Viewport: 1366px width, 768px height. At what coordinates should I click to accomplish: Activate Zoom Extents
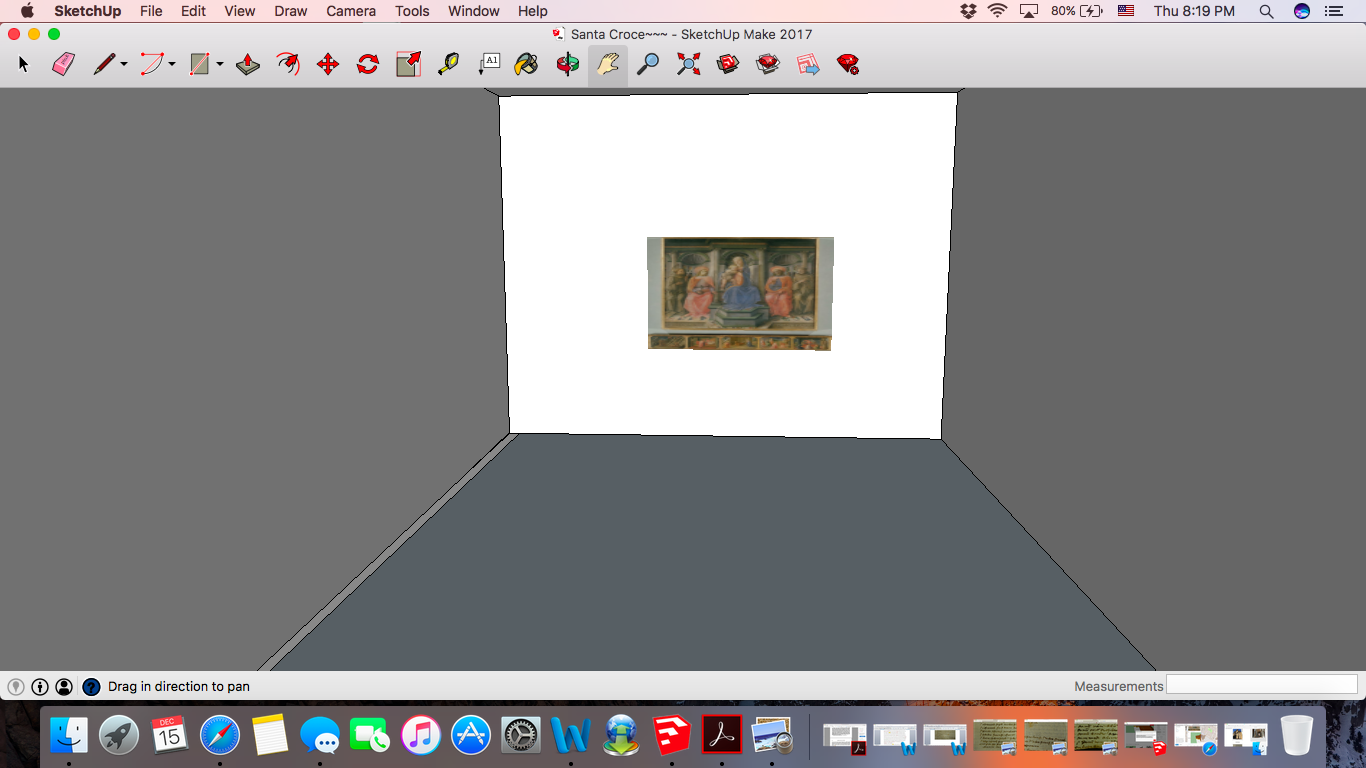point(688,65)
